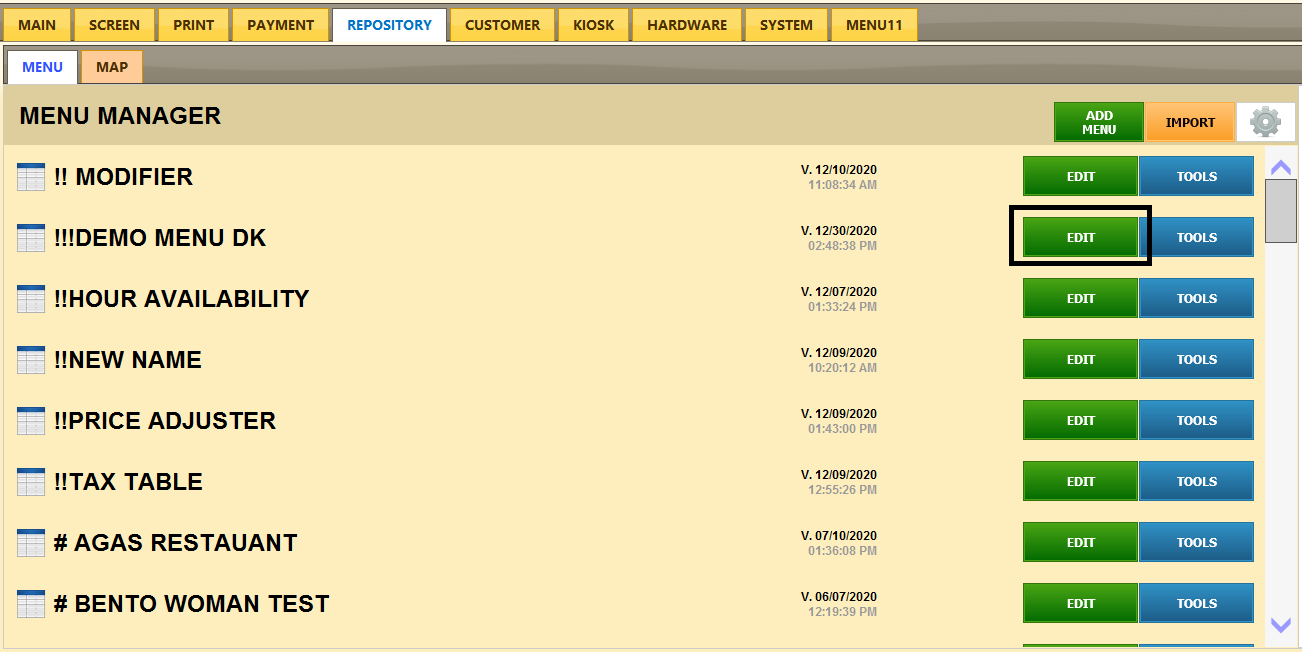Select the MENU11 tab
This screenshot has height=652, width=1302.
[874, 25]
